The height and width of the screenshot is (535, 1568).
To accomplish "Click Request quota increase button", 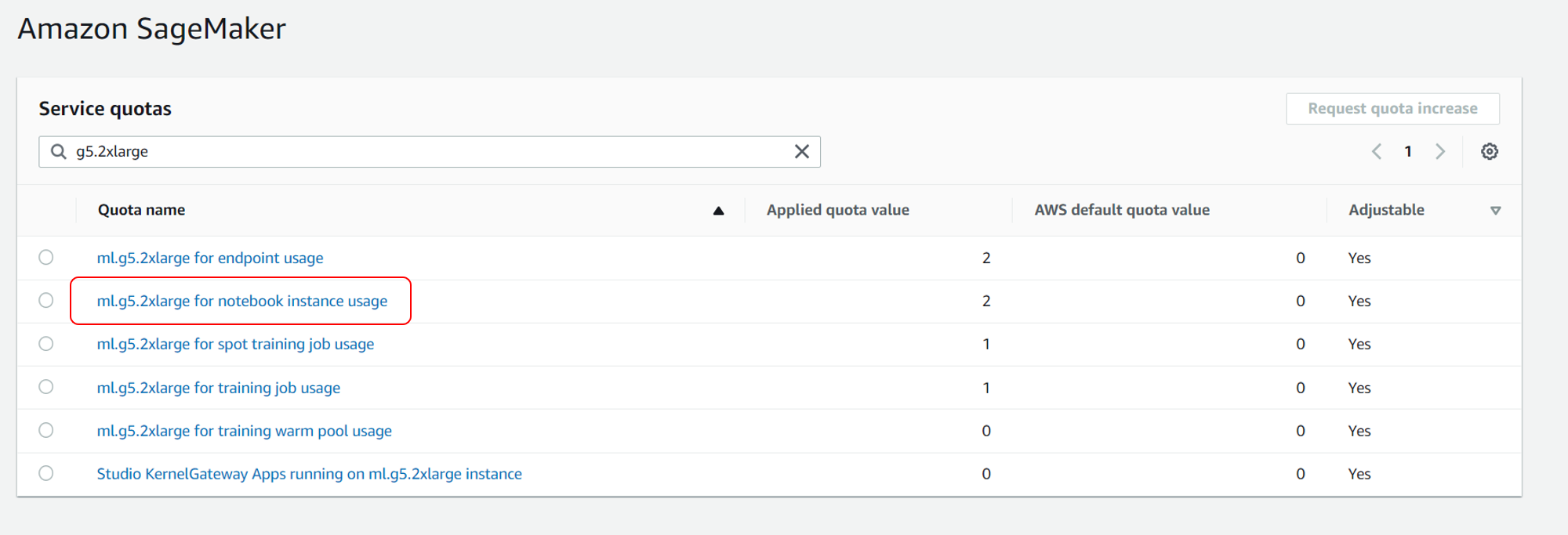I will tap(1392, 108).
